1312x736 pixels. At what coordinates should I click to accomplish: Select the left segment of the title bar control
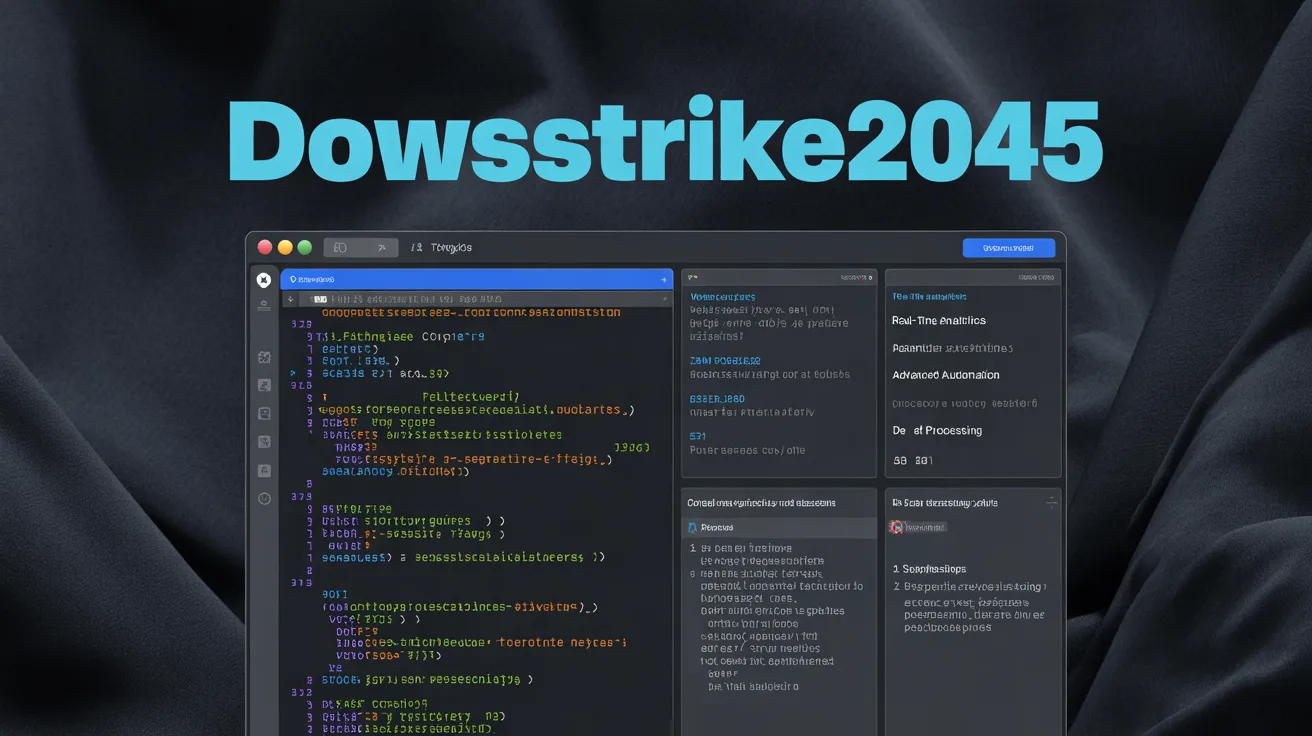tap(340, 247)
